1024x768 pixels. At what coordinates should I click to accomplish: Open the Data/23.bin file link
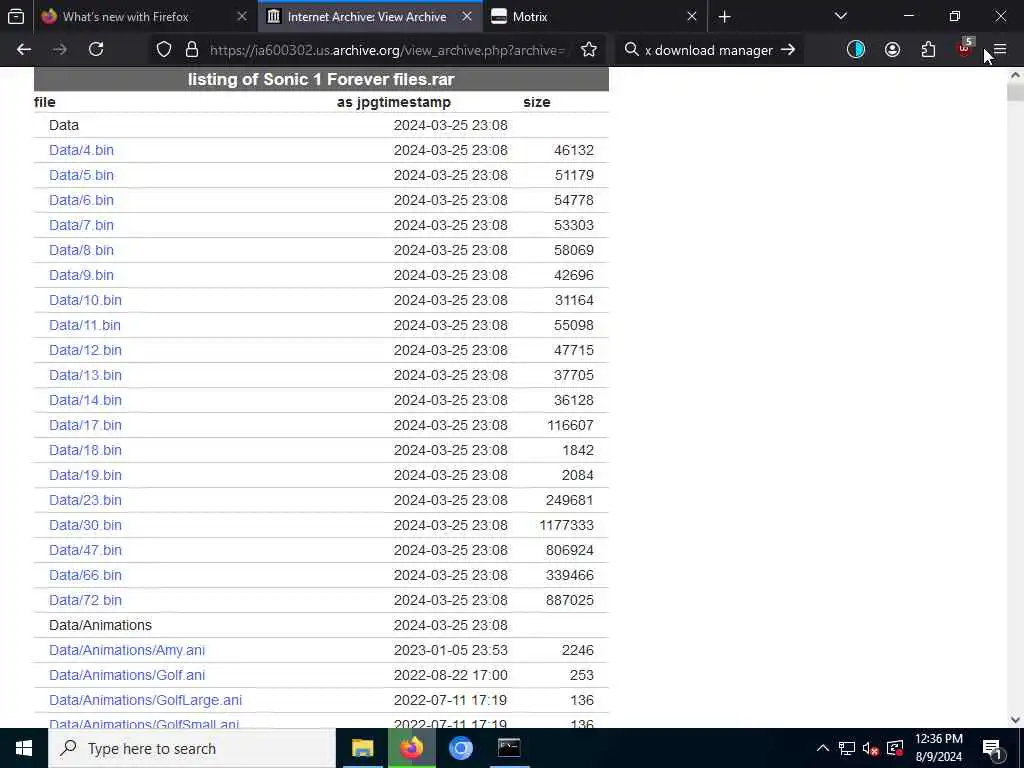(86, 500)
